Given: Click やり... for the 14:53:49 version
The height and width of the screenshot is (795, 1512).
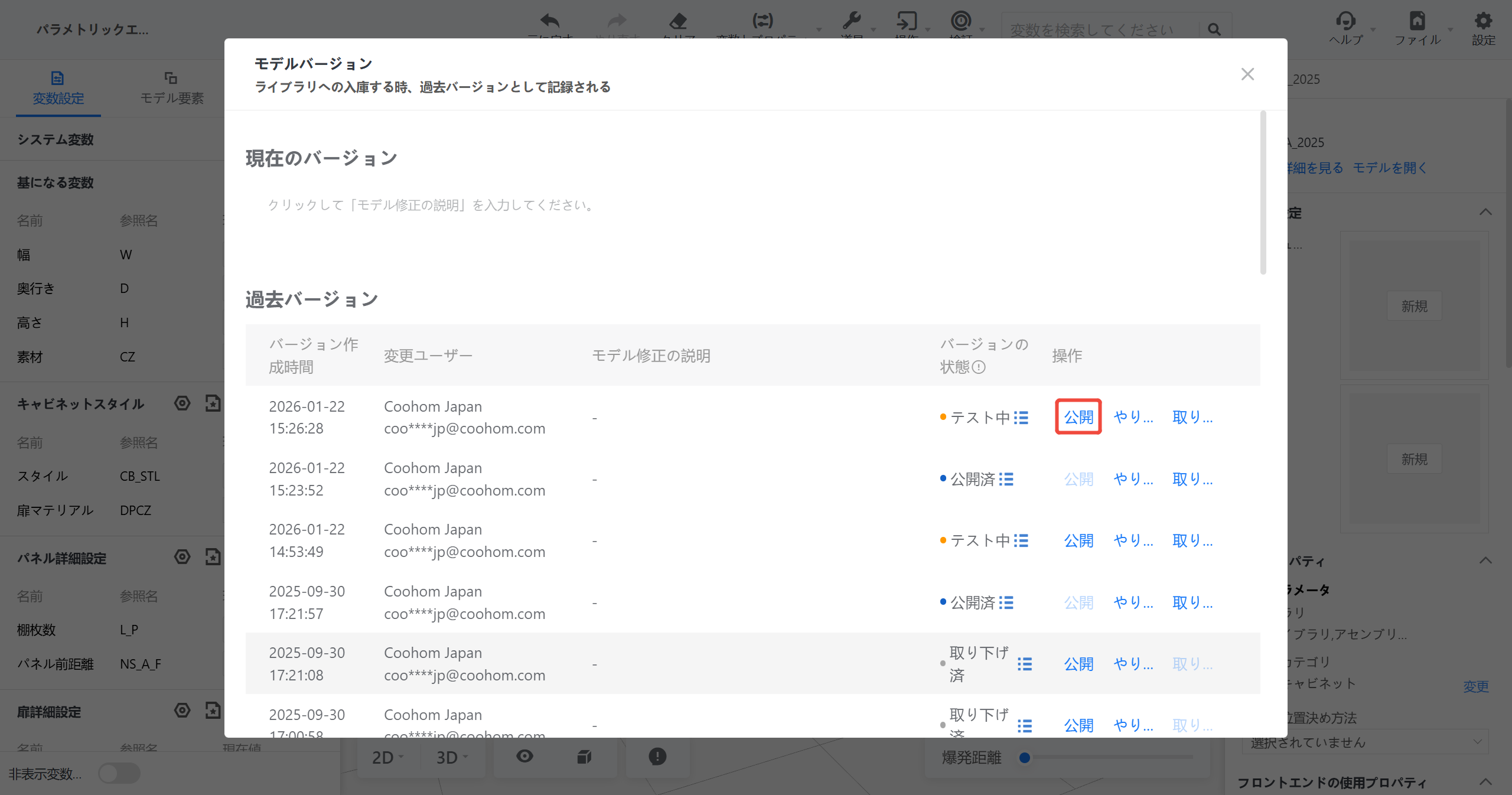Looking at the screenshot, I should 1133,540.
